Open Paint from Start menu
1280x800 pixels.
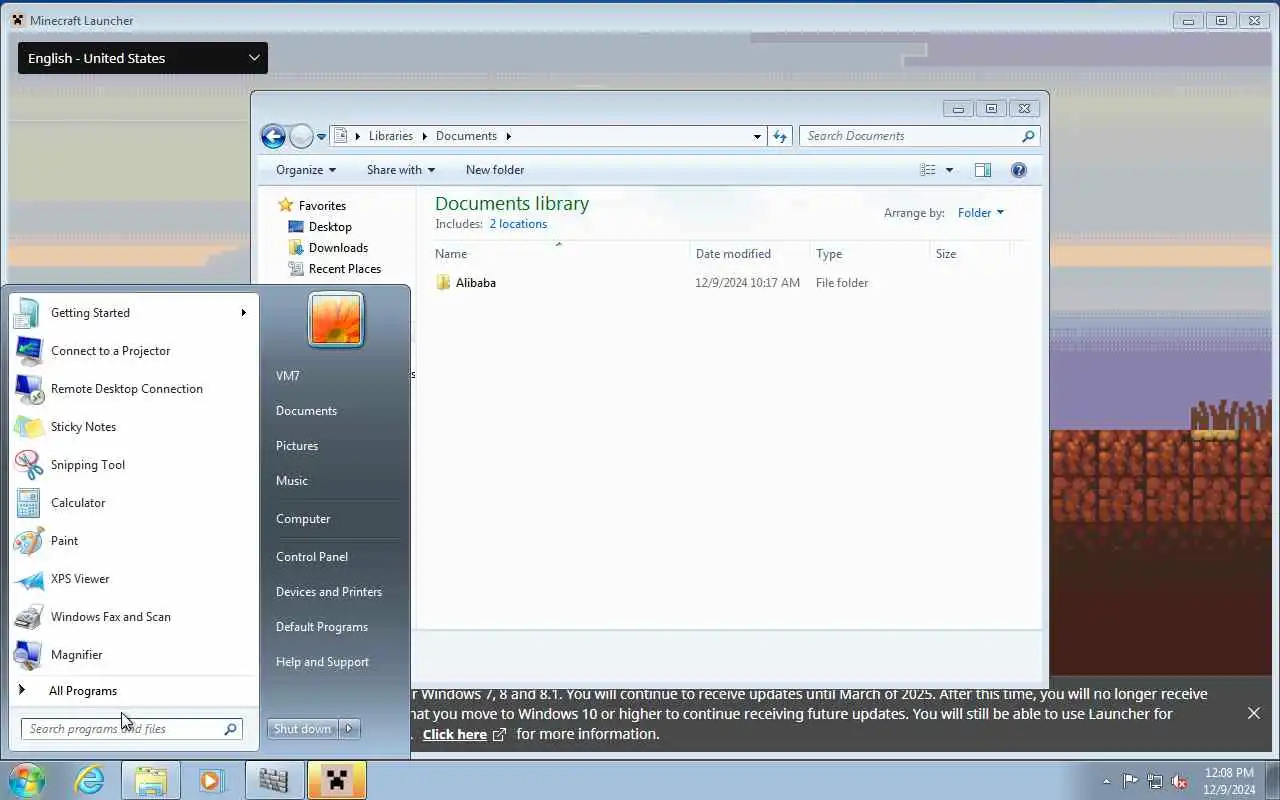tap(133, 541)
